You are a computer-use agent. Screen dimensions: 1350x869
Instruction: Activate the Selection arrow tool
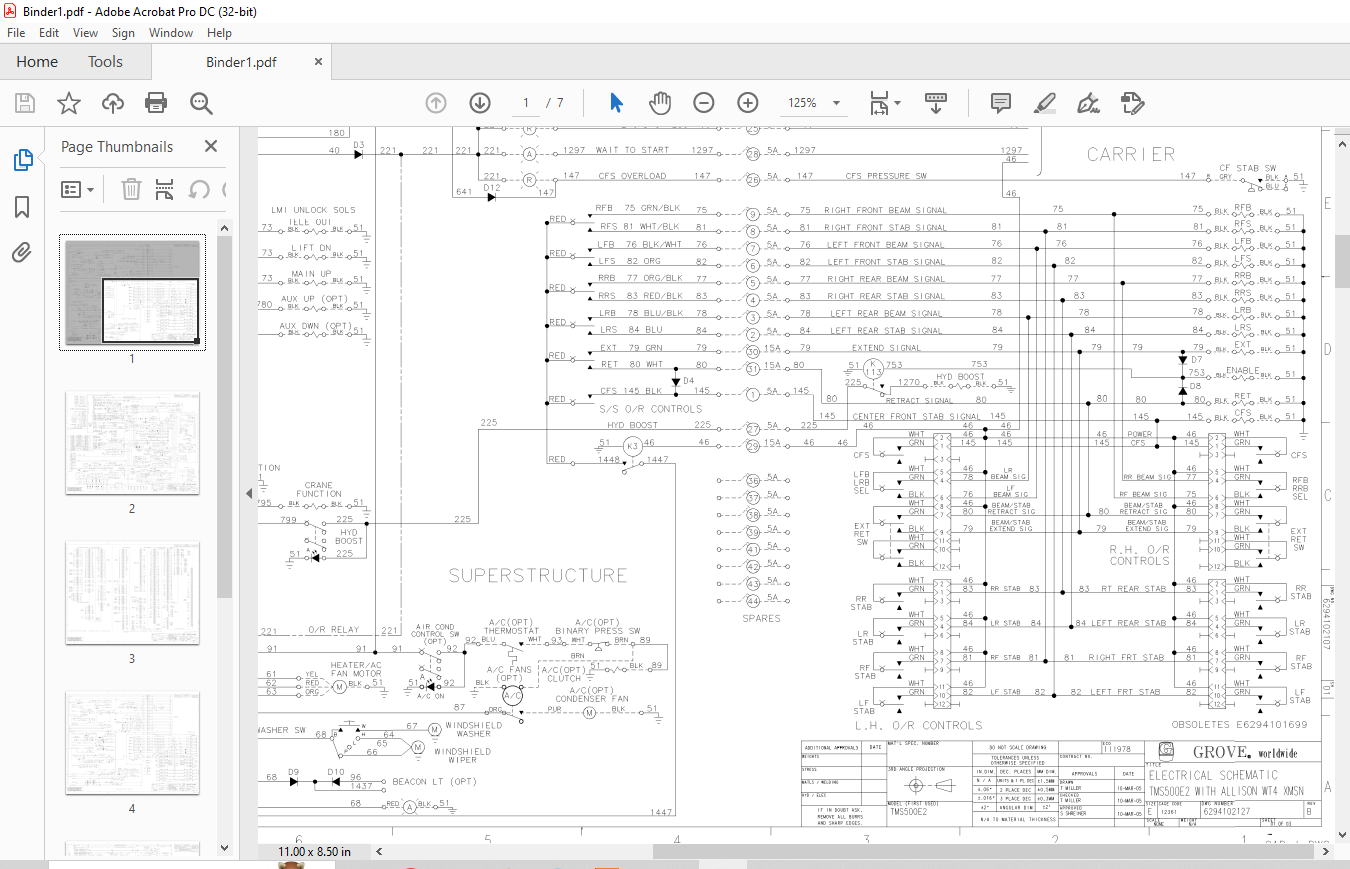(x=616, y=103)
